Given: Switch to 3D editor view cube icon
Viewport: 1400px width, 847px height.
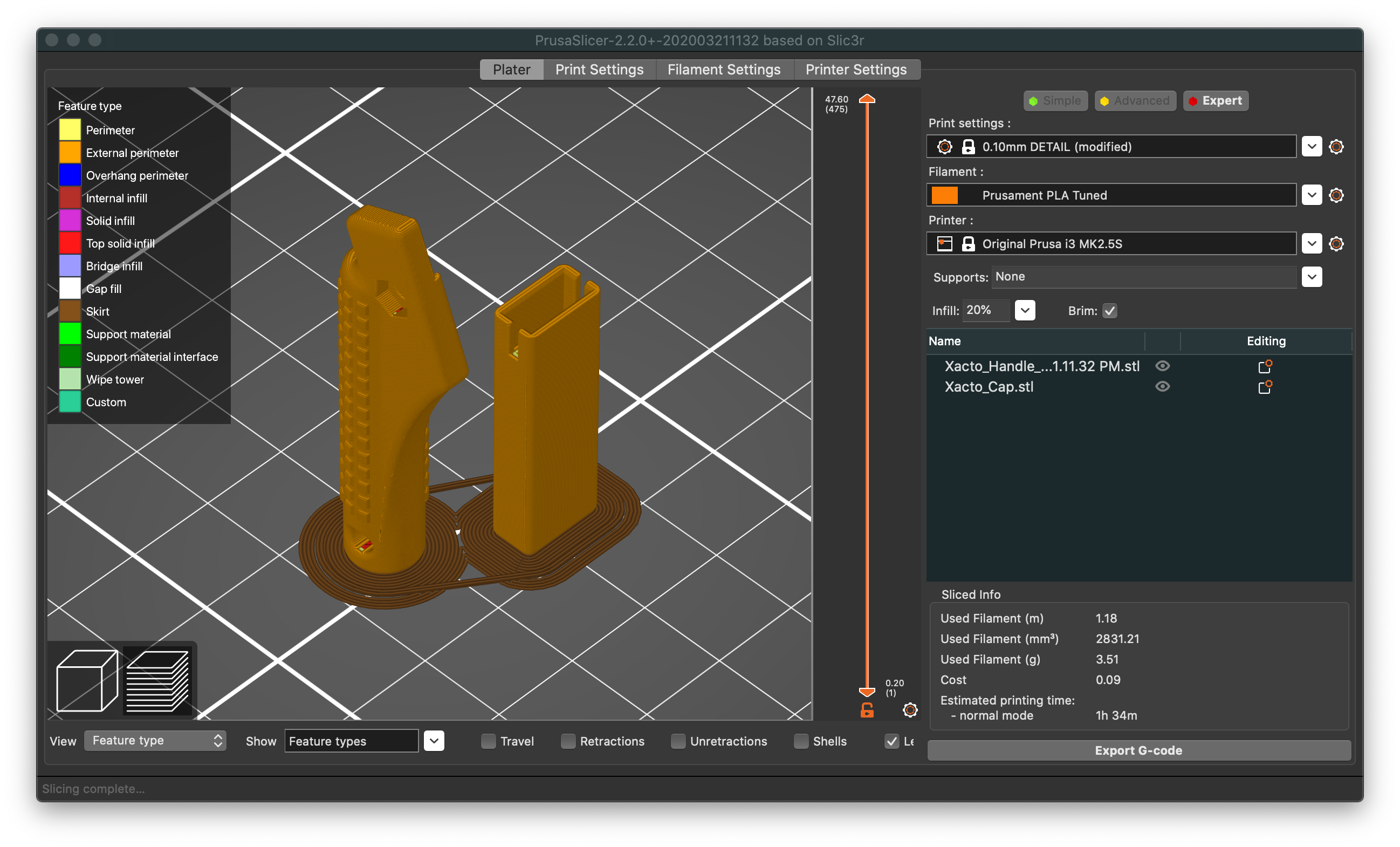Looking at the screenshot, I should click(86, 680).
